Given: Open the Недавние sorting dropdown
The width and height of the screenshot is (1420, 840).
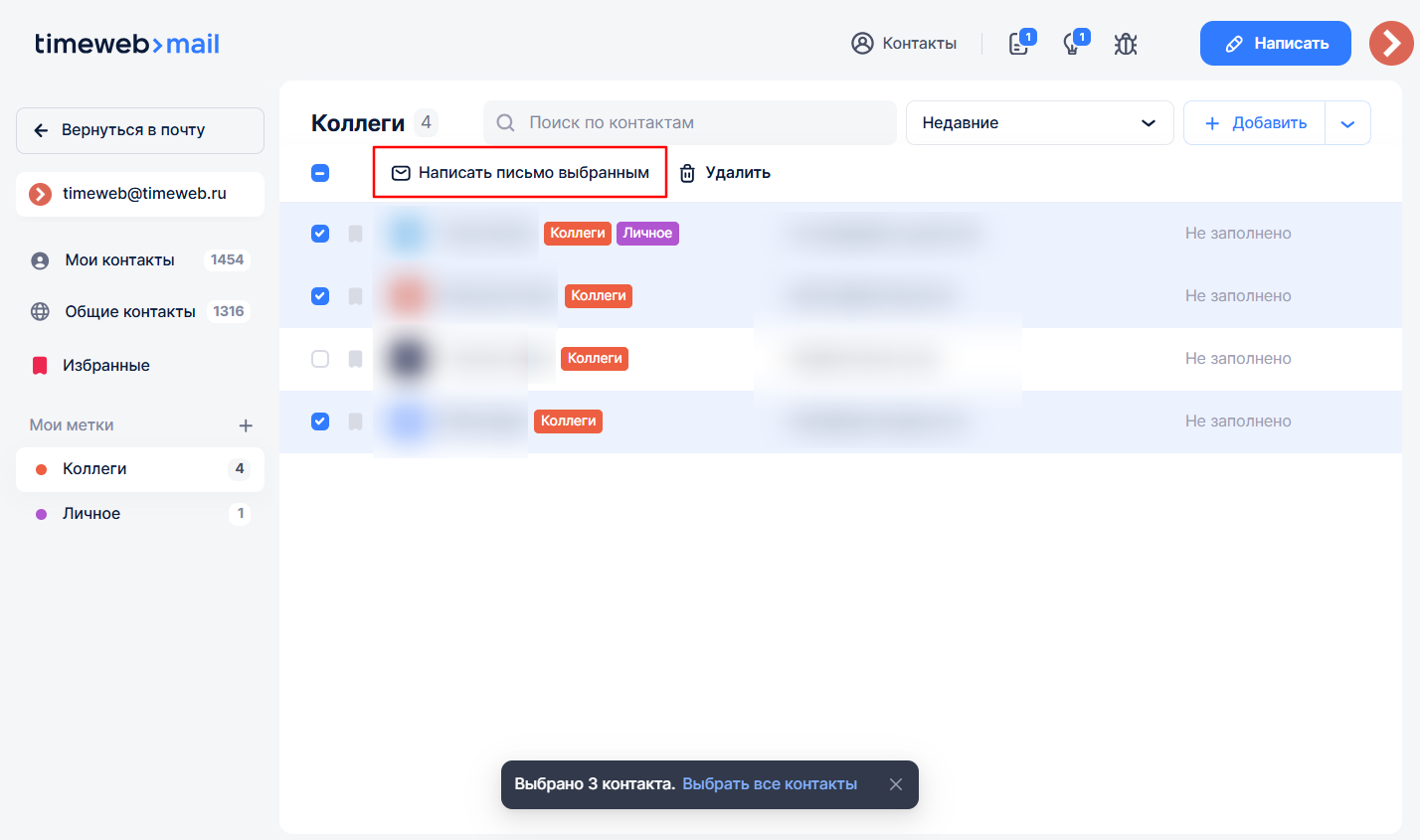Looking at the screenshot, I should [x=1039, y=123].
